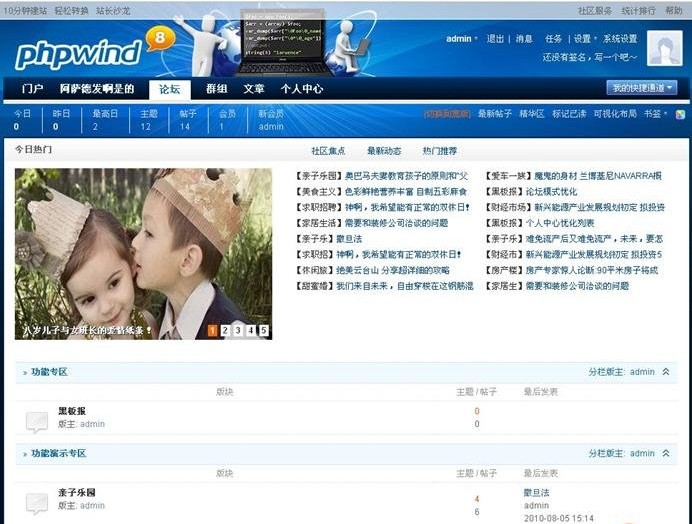This screenshot has height=524, width=692.
Task: Open the 设置 dropdown menu
Action: 585,39
